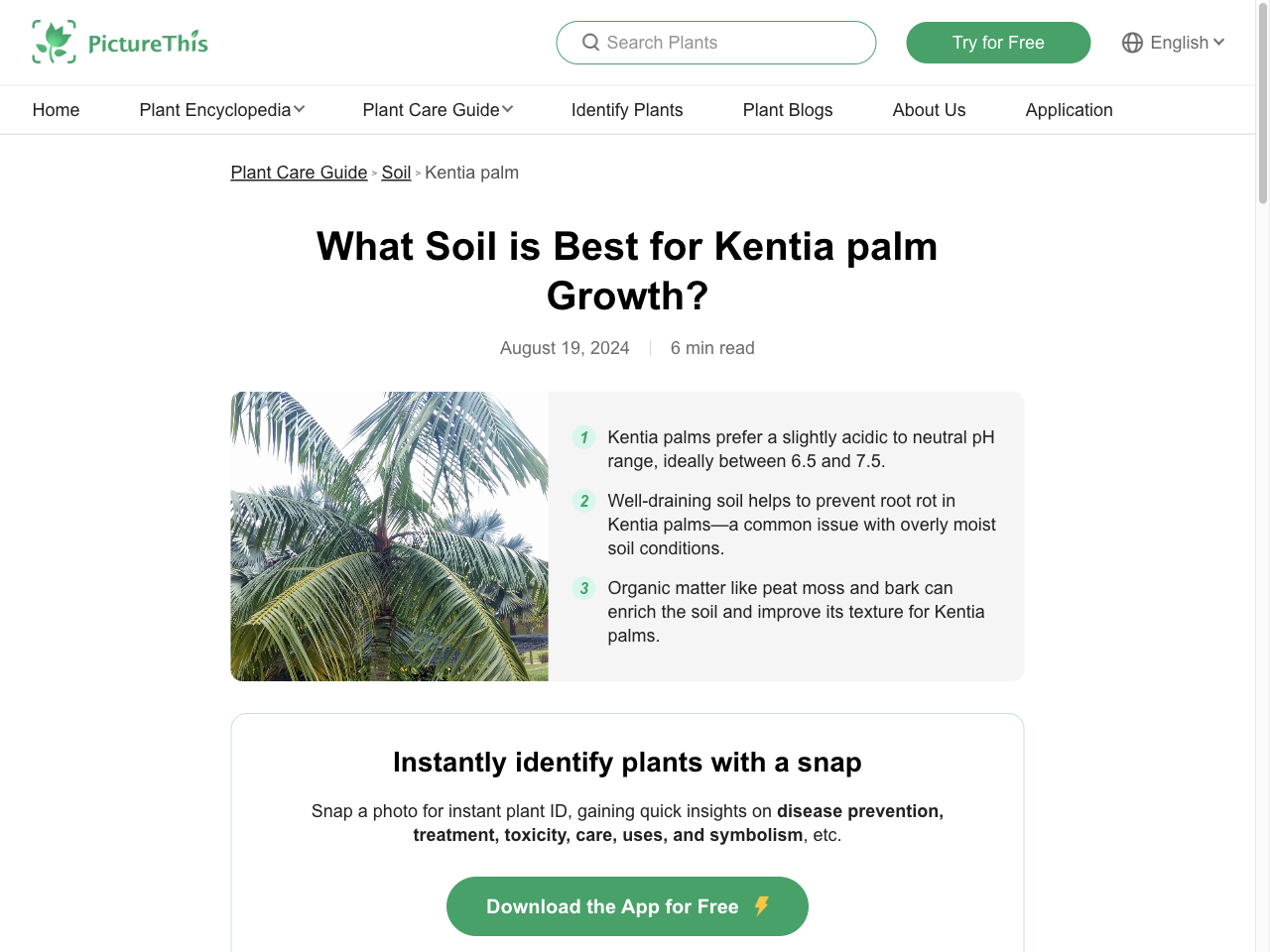Navigate to Plant Blogs
Screen dimensions: 1270x952
[x=788, y=110]
